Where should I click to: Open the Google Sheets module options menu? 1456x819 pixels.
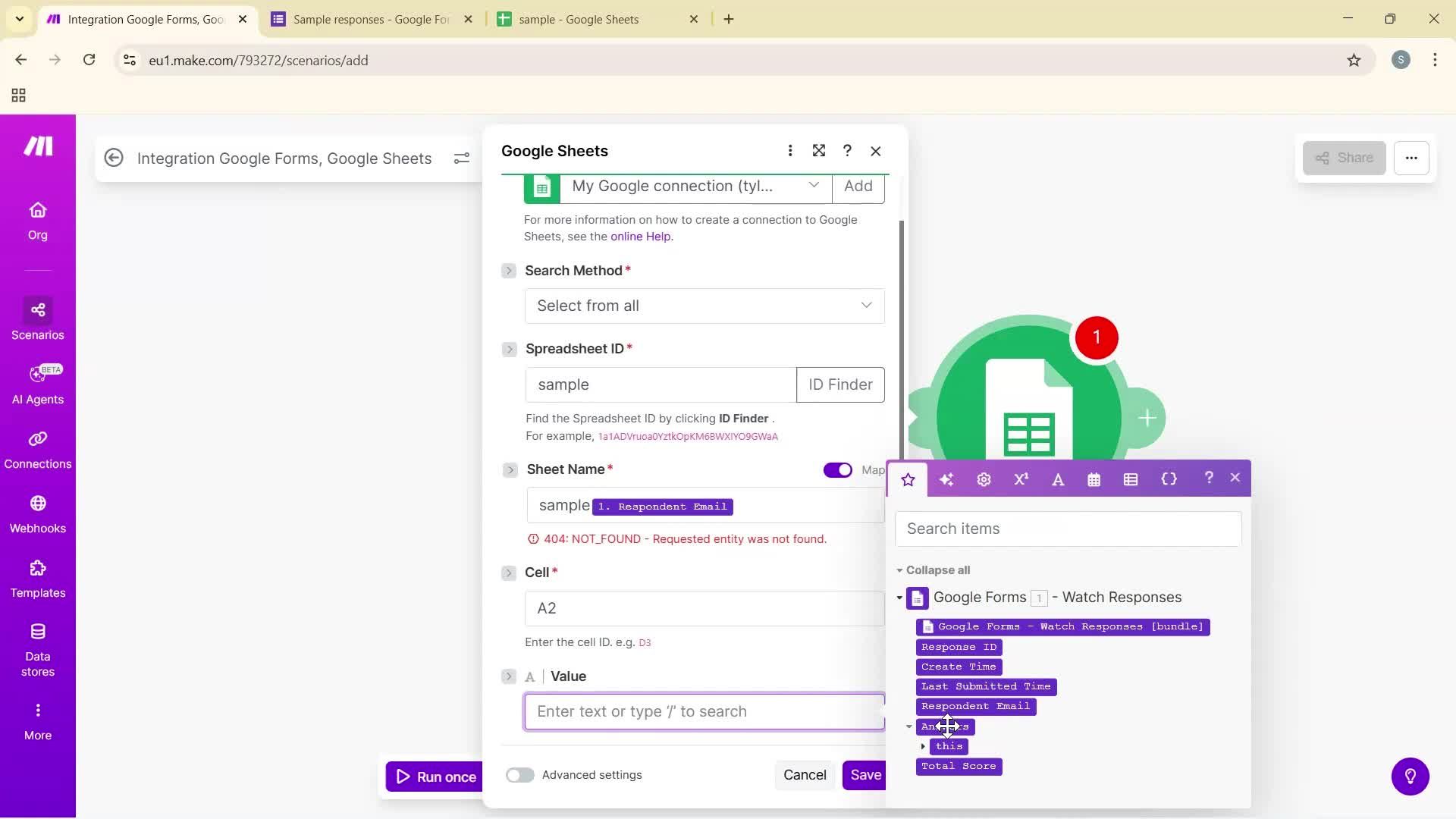tap(790, 151)
